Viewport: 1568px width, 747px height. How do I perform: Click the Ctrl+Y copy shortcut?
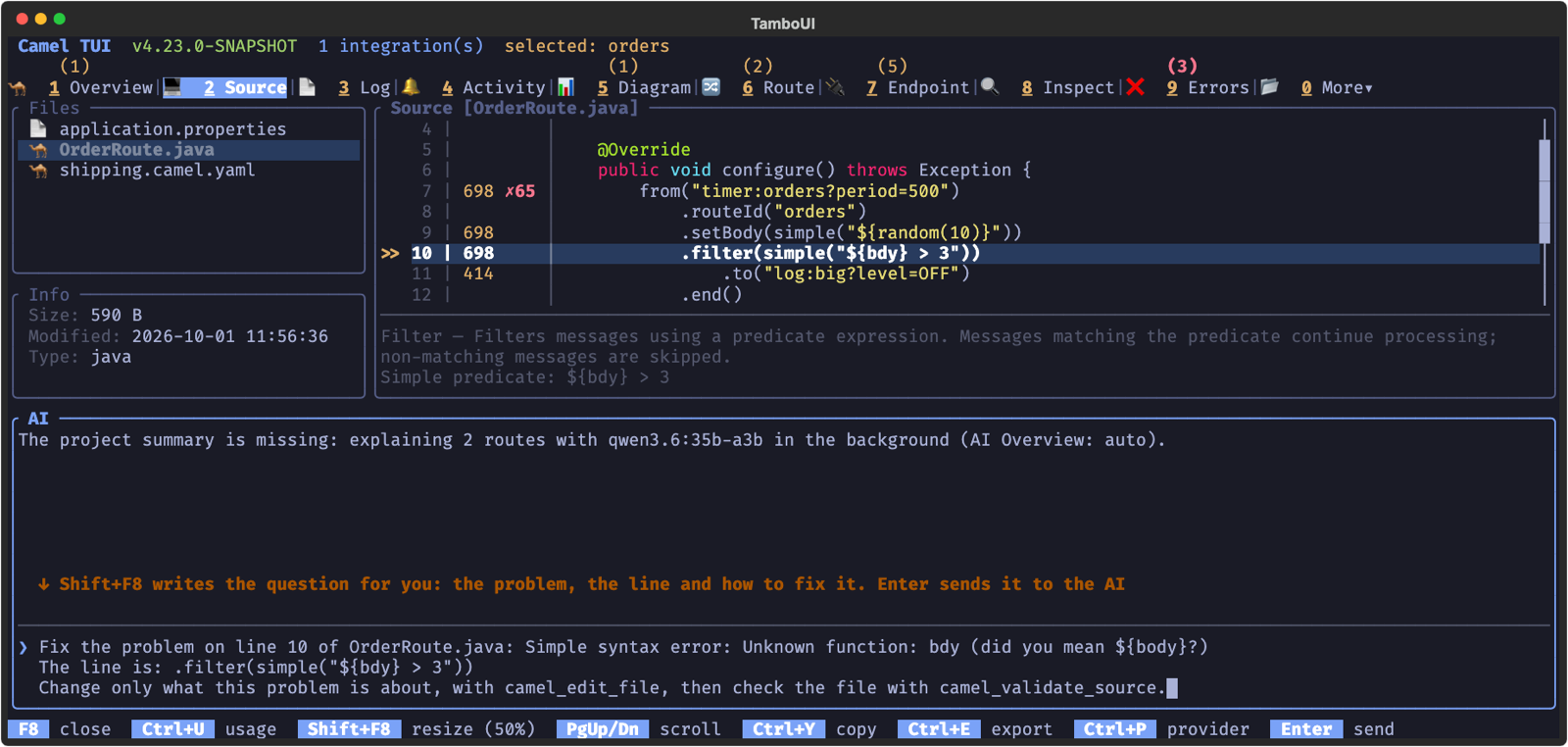pos(809,729)
